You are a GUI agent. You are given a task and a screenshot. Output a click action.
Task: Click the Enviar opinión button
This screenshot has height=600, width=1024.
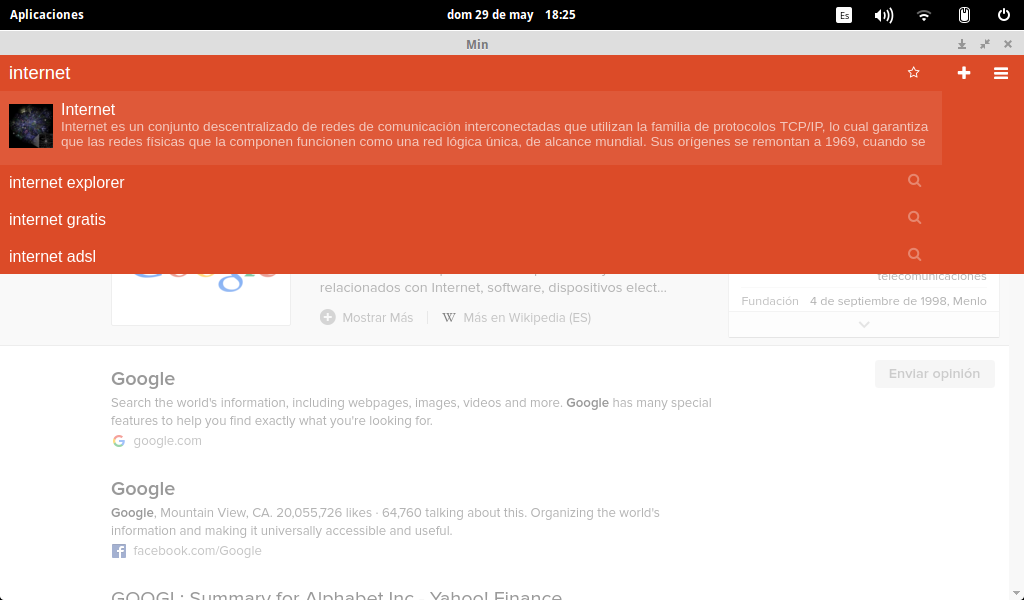pos(935,373)
